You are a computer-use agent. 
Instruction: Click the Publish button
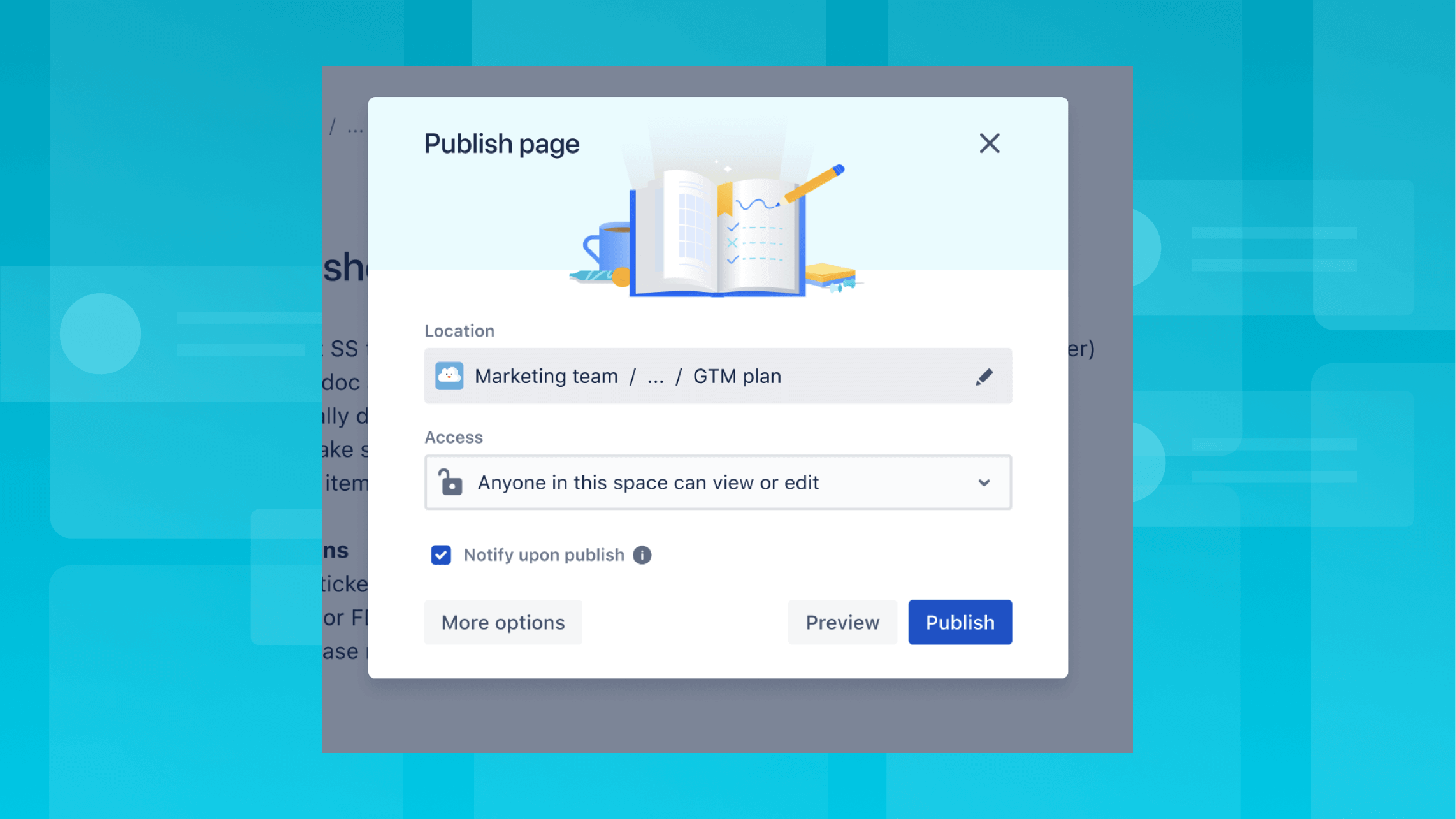point(960,622)
